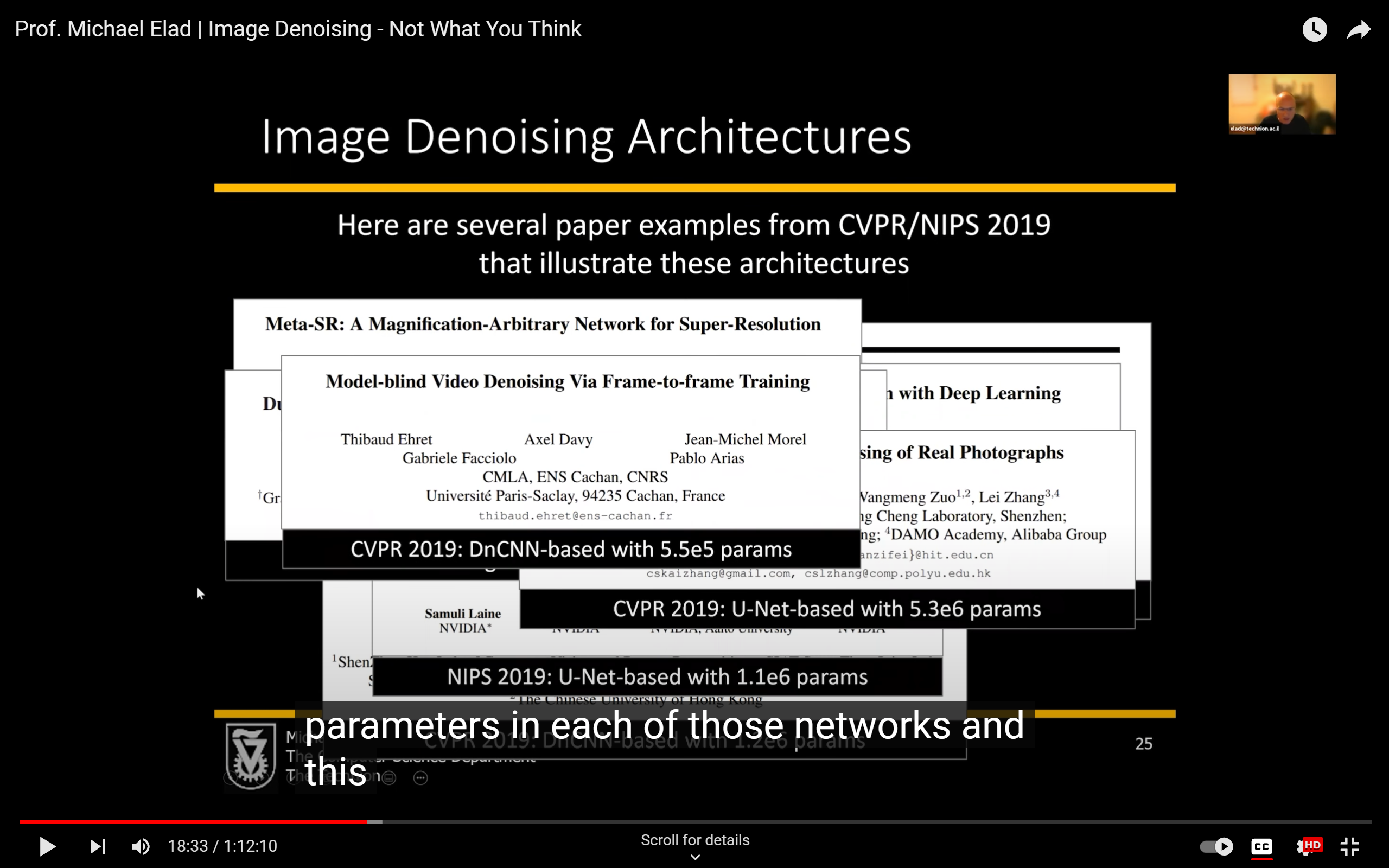Share the video via the arrow icon

(x=1358, y=29)
